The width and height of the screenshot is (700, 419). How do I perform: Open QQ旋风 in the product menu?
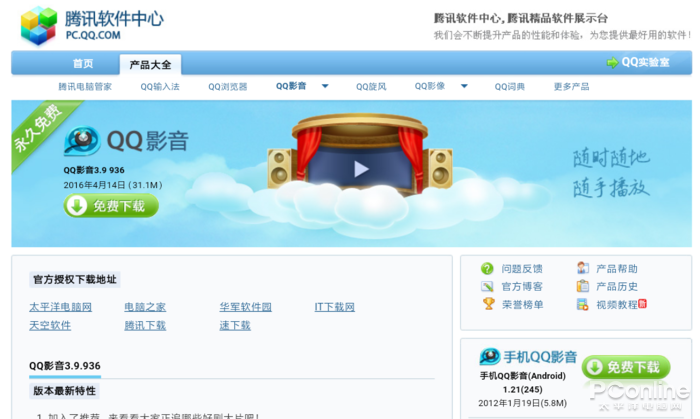click(x=371, y=87)
